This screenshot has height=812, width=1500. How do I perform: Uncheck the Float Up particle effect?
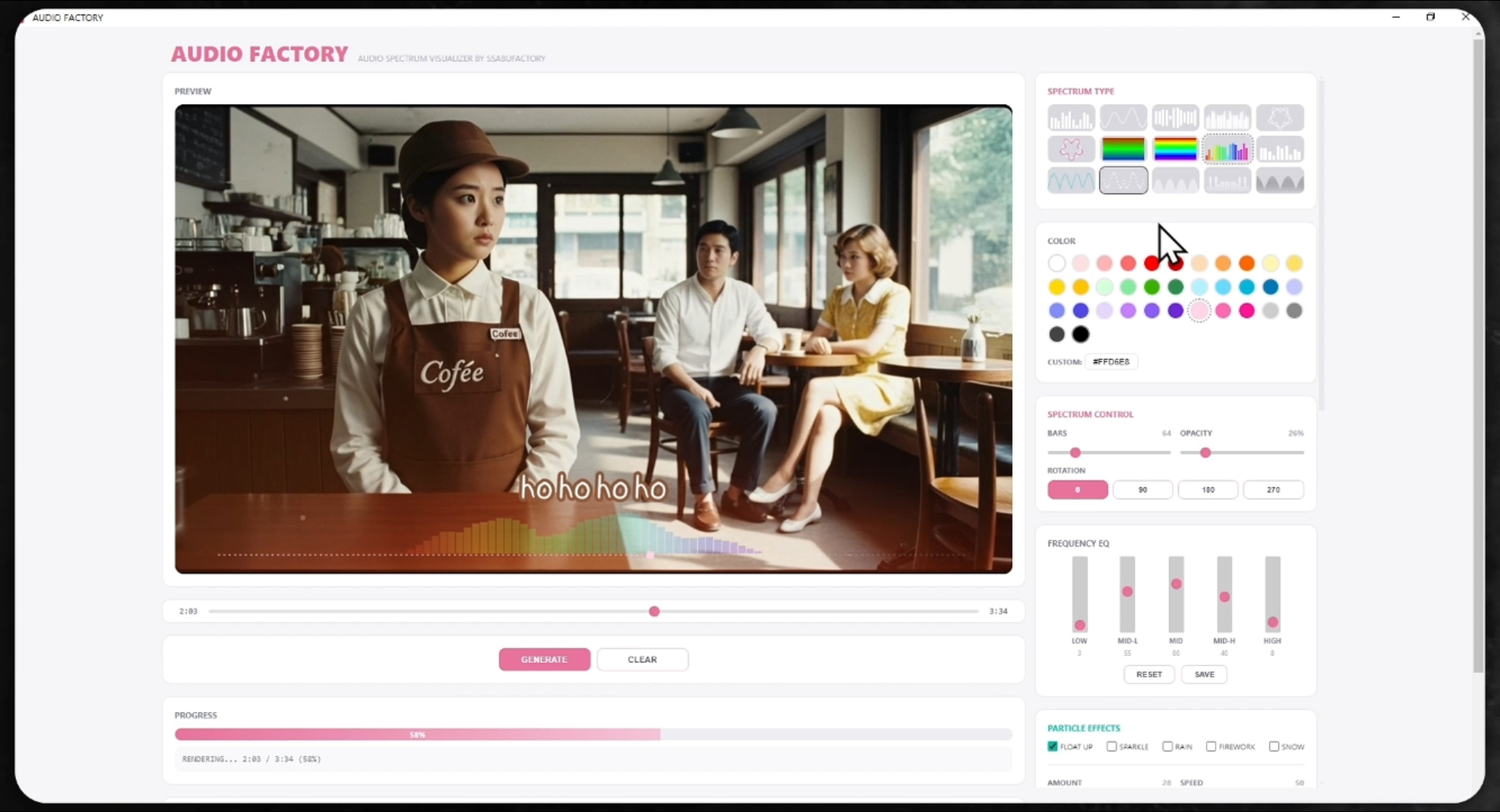point(1052,747)
